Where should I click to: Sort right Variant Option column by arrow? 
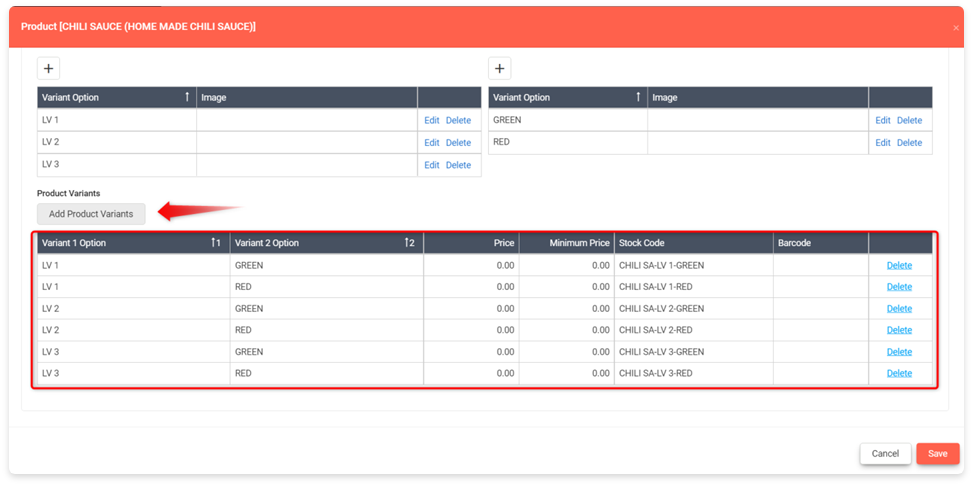[x=638, y=97]
